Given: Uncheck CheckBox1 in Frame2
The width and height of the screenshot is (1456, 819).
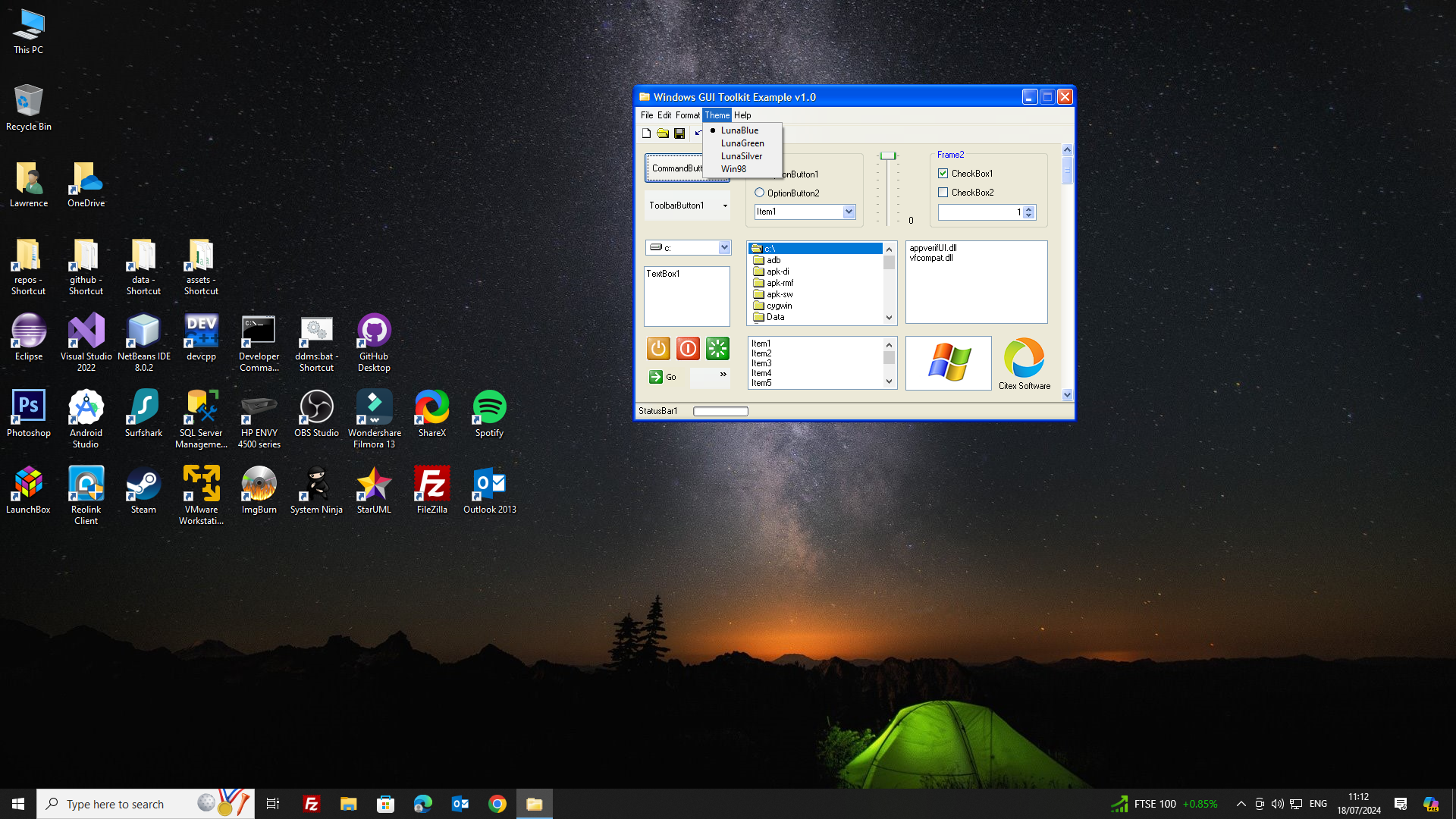Looking at the screenshot, I should (943, 174).
